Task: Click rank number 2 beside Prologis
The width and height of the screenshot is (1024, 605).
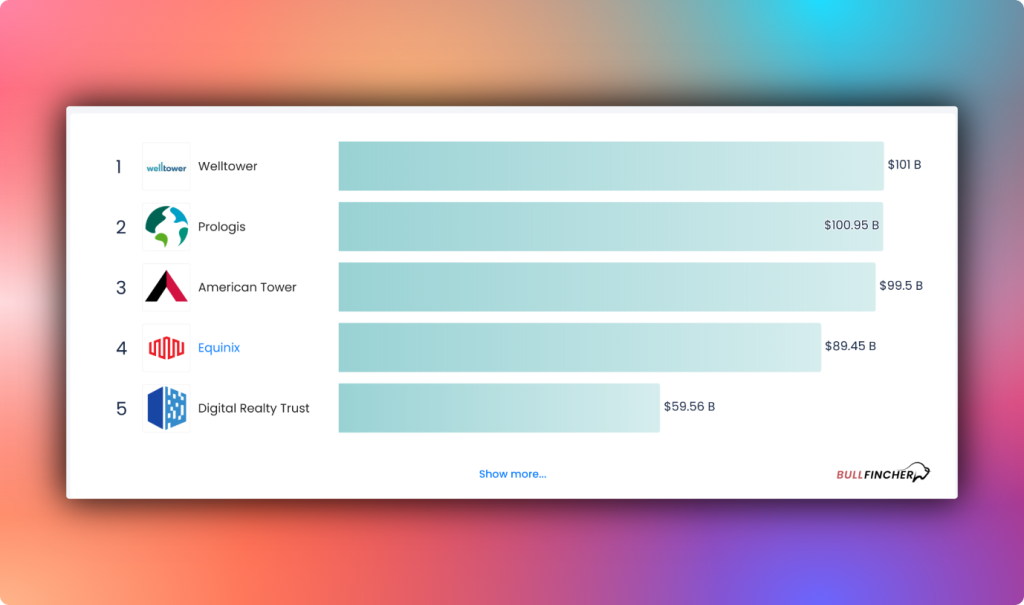Action: click(121, 227)
